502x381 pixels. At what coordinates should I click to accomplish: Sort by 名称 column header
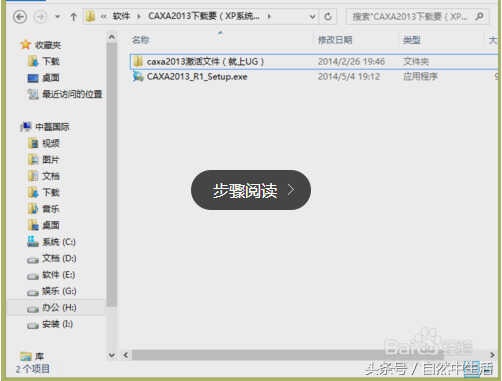[141, 40]
